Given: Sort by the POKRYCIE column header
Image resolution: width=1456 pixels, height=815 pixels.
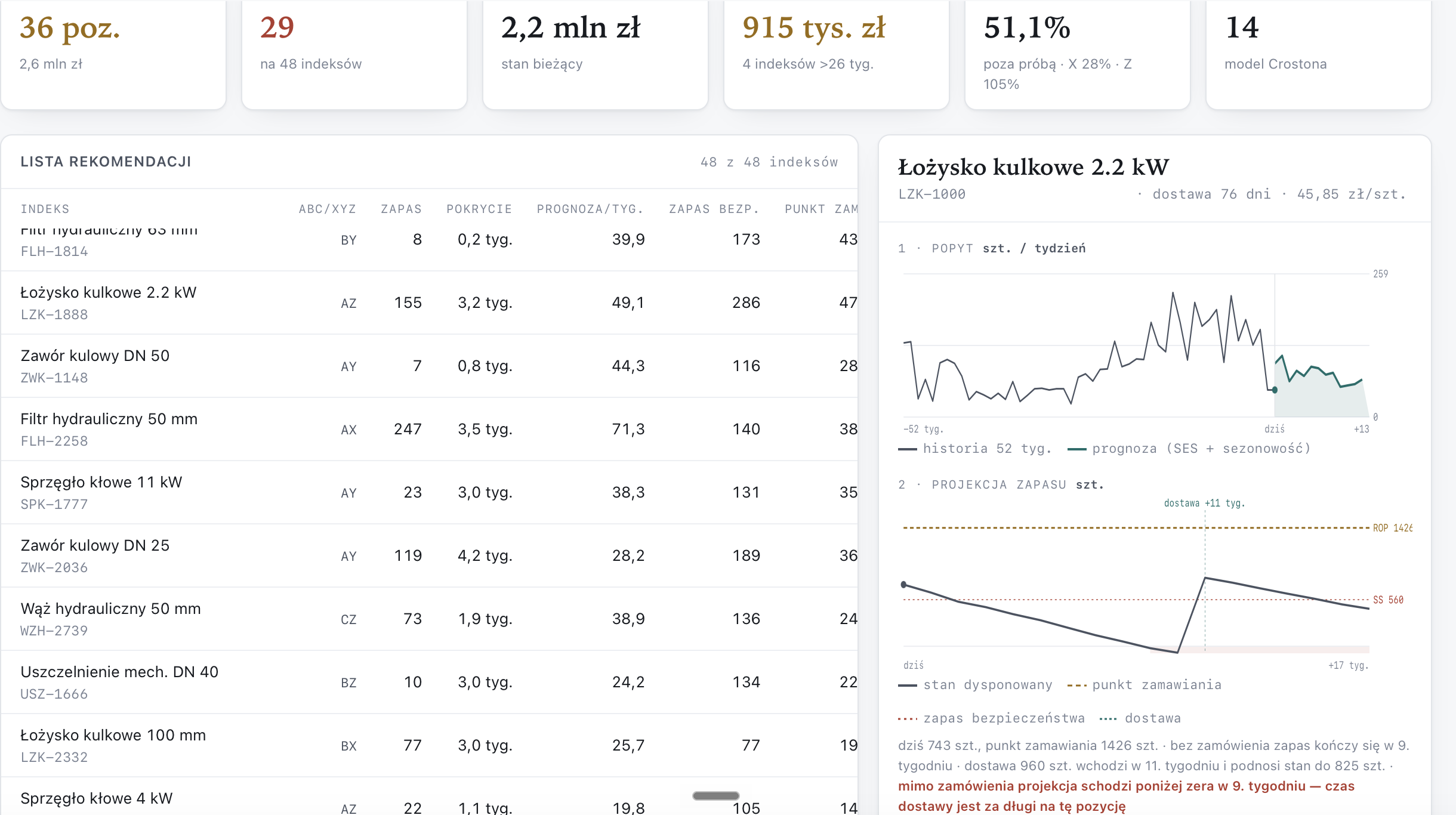Looking at the screenshot, I should 479,209.
